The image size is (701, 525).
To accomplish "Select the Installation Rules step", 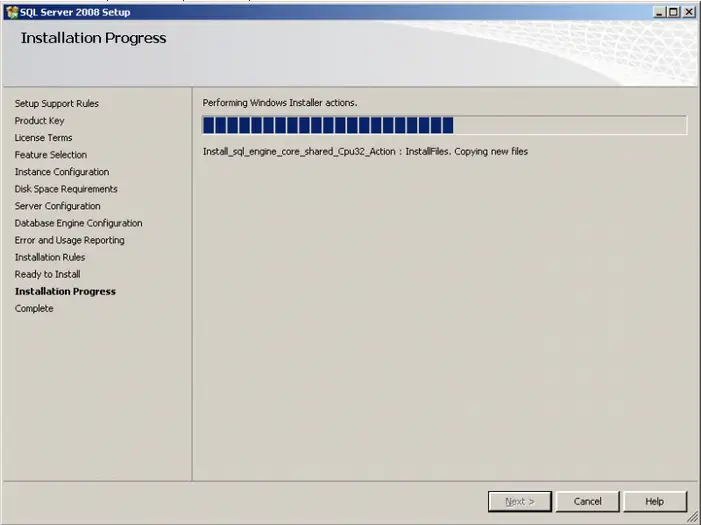I will pos(50,257).
